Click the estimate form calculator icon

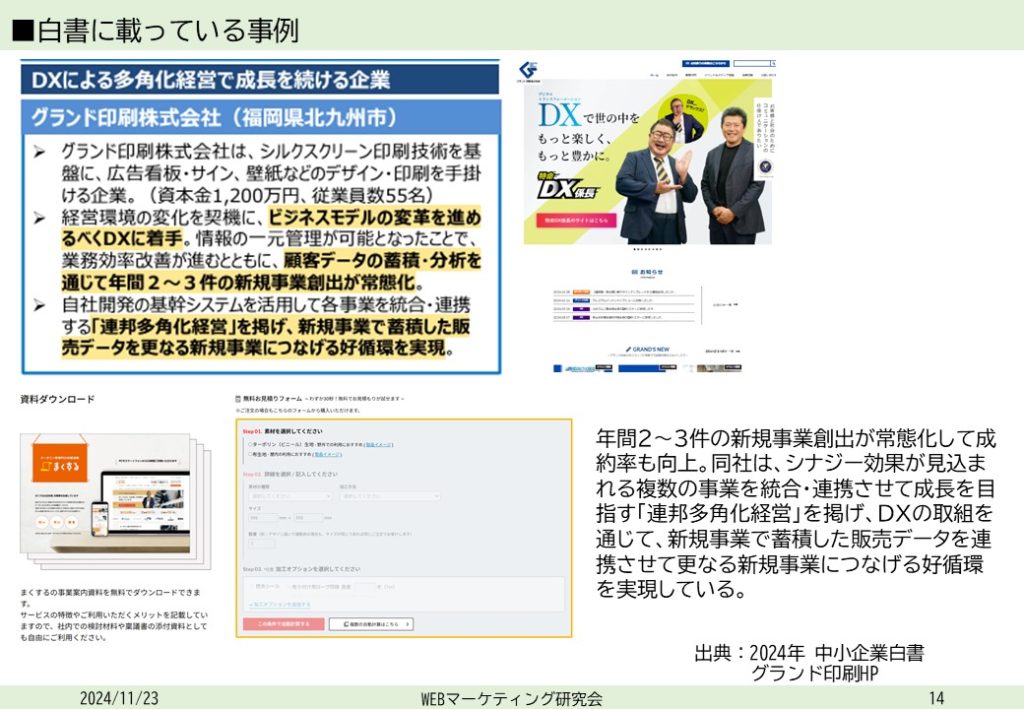(237, 397)
